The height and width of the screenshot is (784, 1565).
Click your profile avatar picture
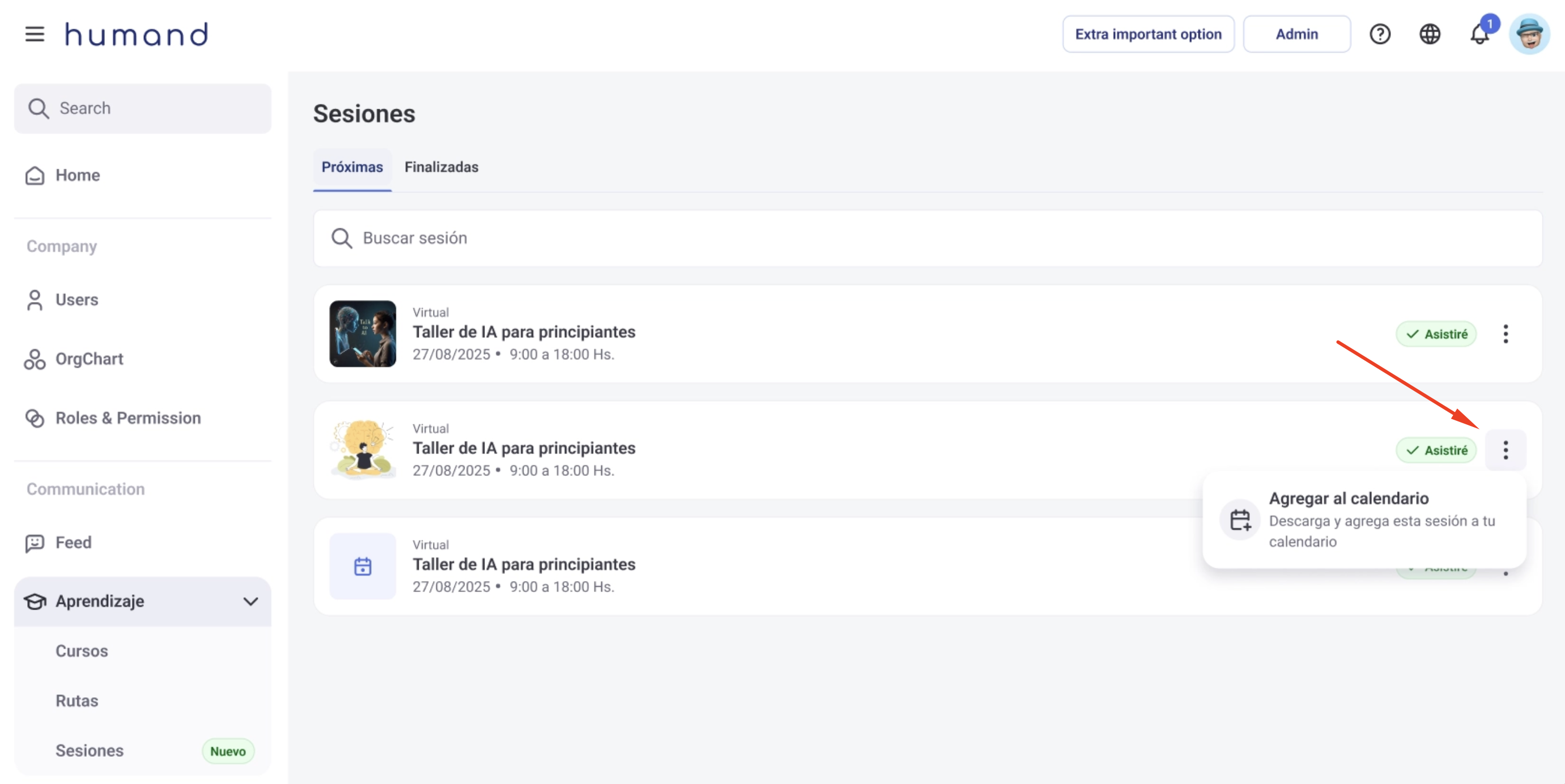1530,34
